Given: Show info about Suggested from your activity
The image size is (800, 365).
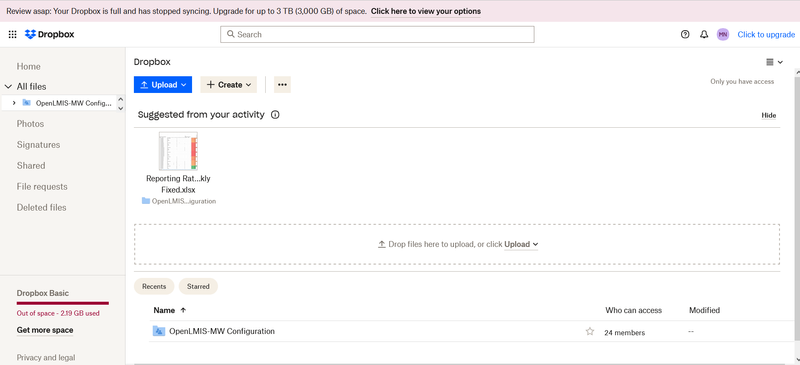Looking at the screenshot, I should (x=275, y=115).
